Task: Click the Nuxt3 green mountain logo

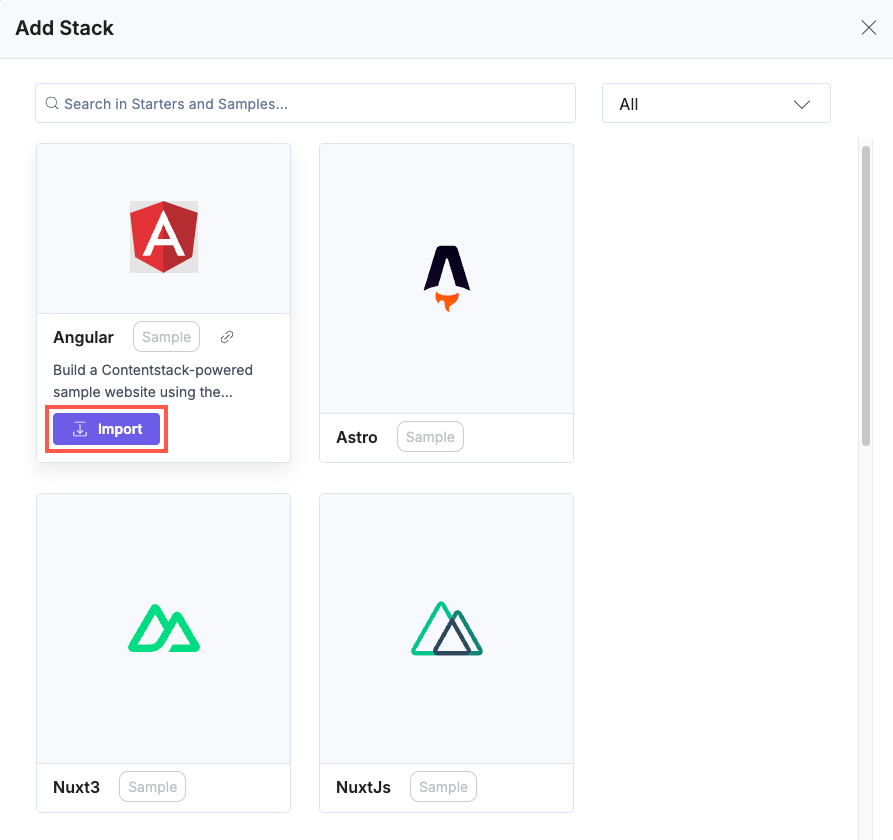Action: point(164,628)
